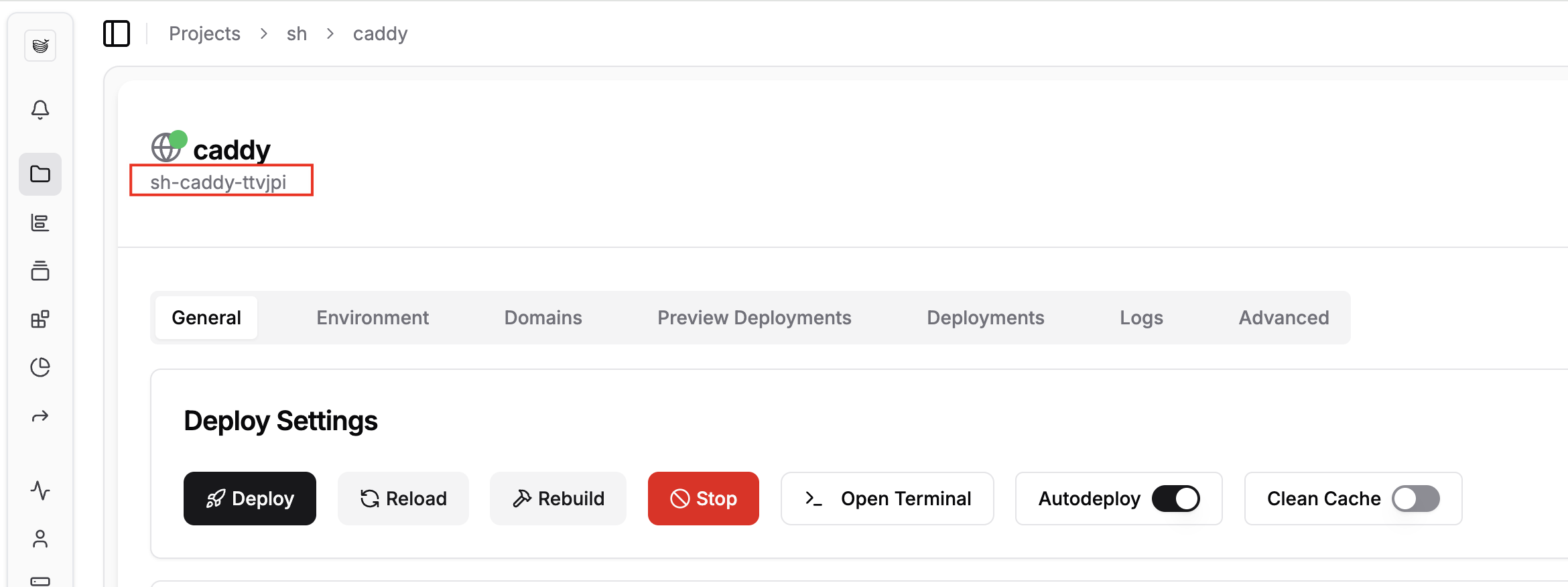
Task: Click the stacked layers sidebar icon
Action: coord(40,271)
